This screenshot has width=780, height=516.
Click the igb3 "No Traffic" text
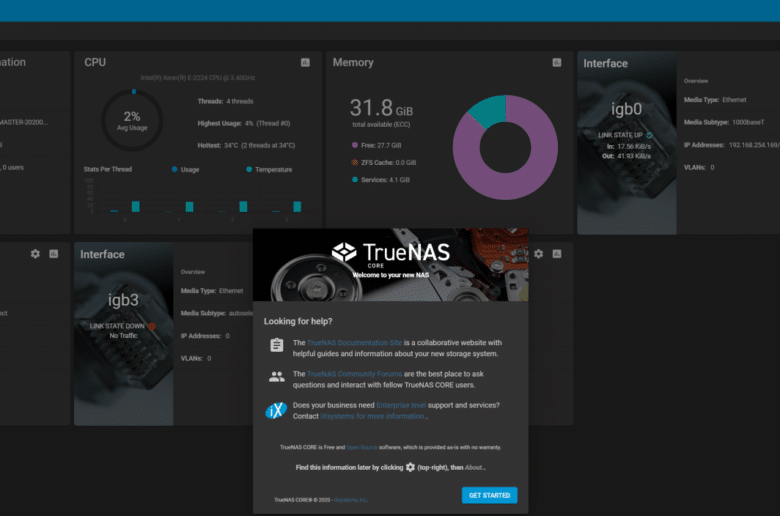pyautogui.click(x=123, y=335)
